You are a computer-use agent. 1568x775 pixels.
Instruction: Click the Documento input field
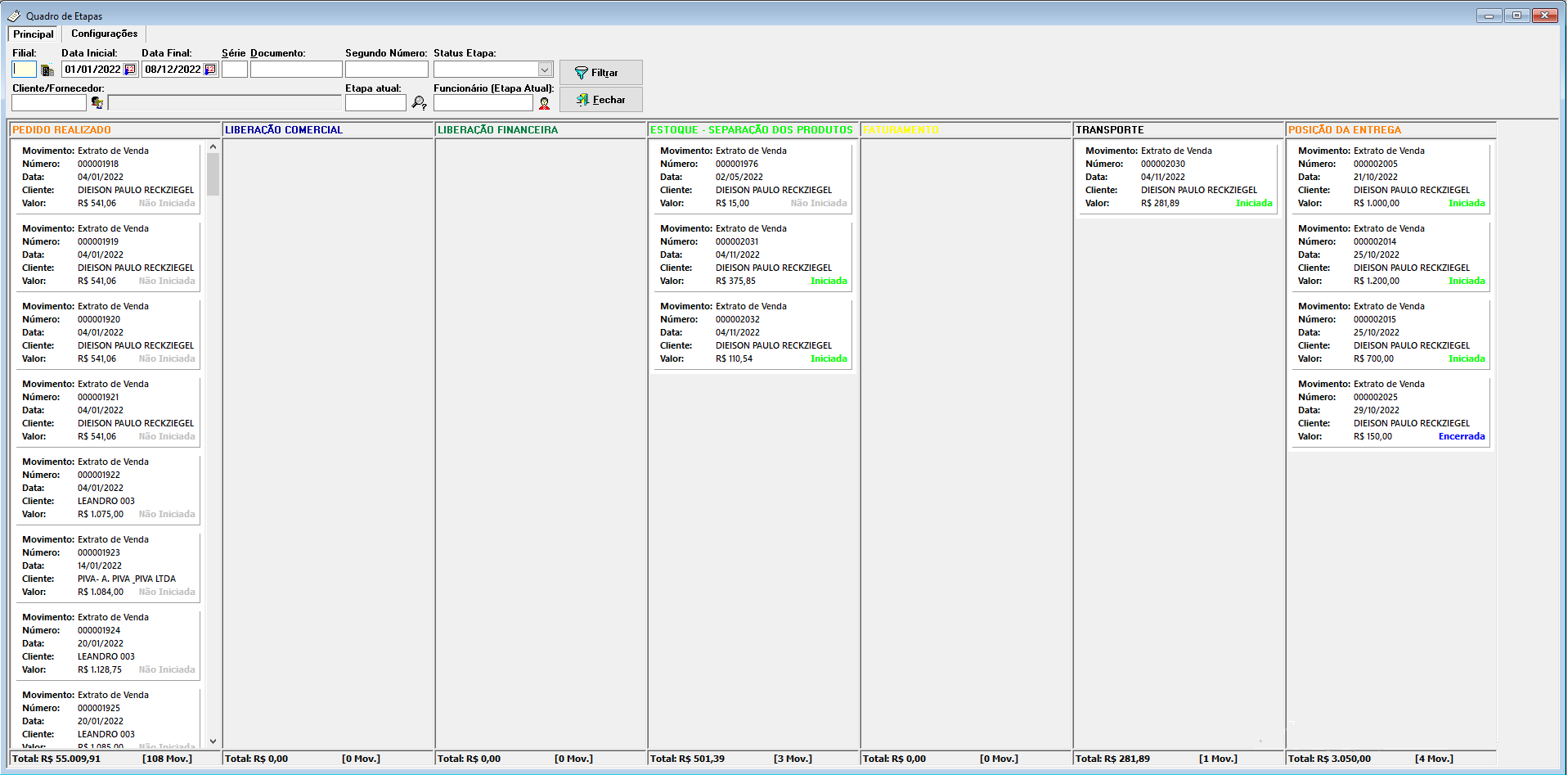[295, 70]
